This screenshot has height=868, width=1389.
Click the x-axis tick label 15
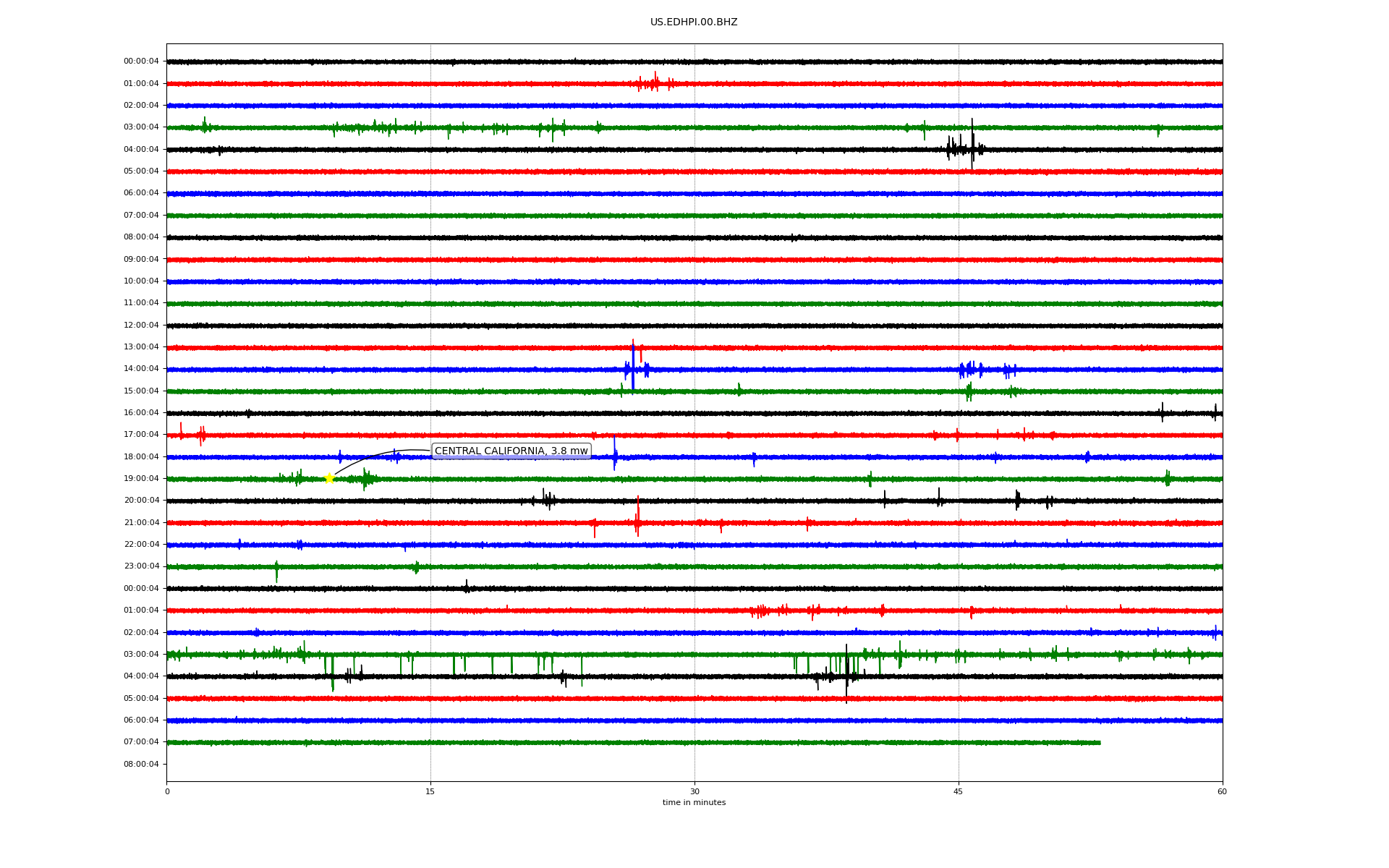[430, 791]
